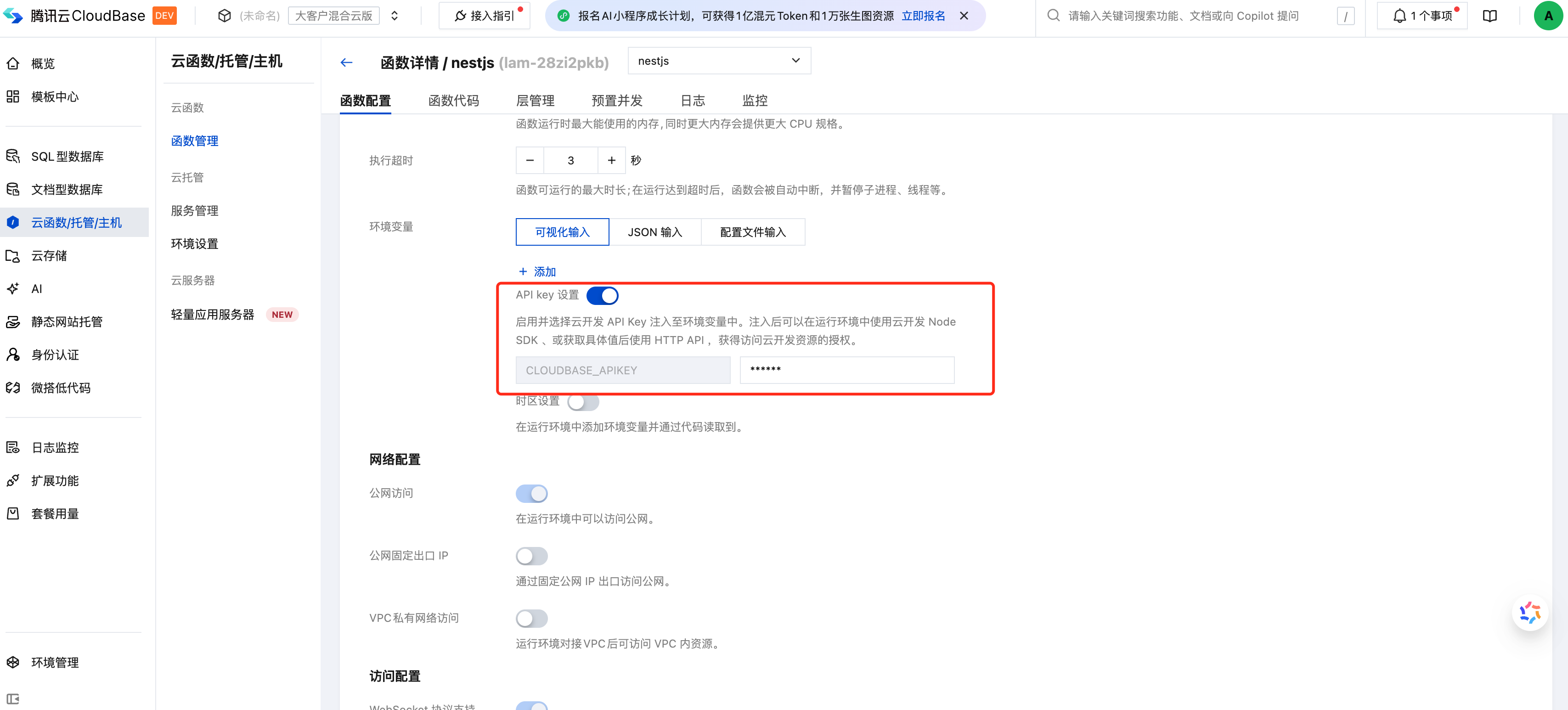The height and width of the screenshot is (710, 1568).
Task: Turn off the API key 设置 switch
Action: (602, 296)
